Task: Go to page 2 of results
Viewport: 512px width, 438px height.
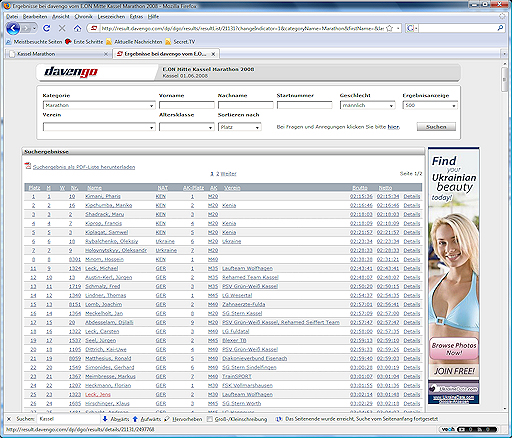Action: click(218, 174)
